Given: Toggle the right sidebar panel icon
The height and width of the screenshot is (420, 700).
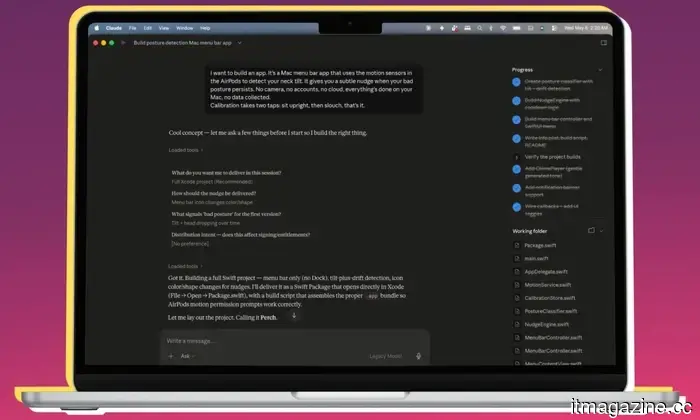Looking at the screenshot, I should [604, 43].
